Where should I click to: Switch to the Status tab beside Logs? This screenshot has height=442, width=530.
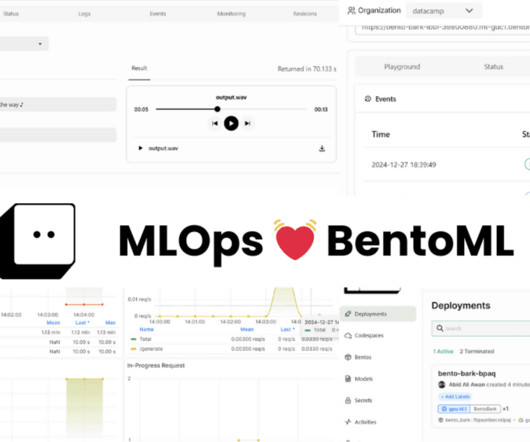click(11, 14)
